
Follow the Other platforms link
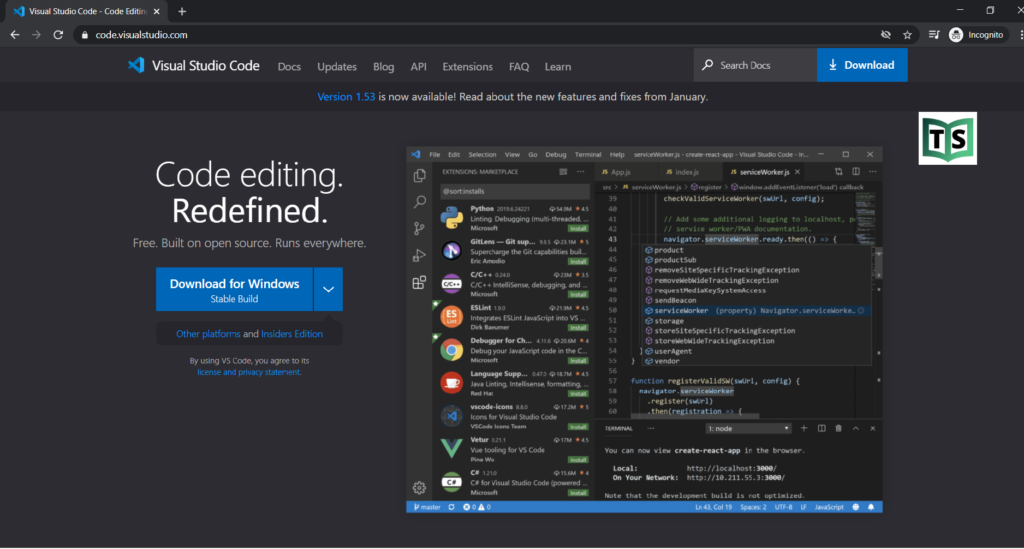(208, 334)
